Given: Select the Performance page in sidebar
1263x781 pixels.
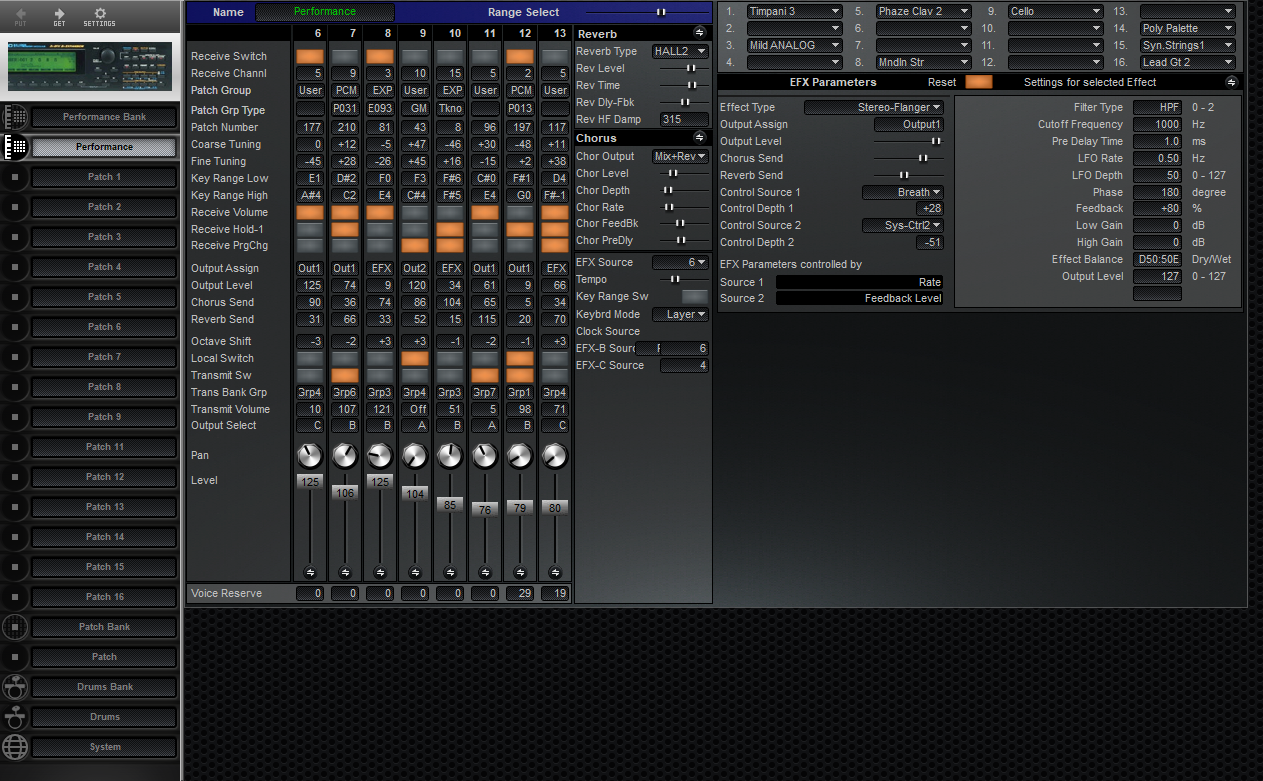Looking at the screenshot, I should pos(105,147).
